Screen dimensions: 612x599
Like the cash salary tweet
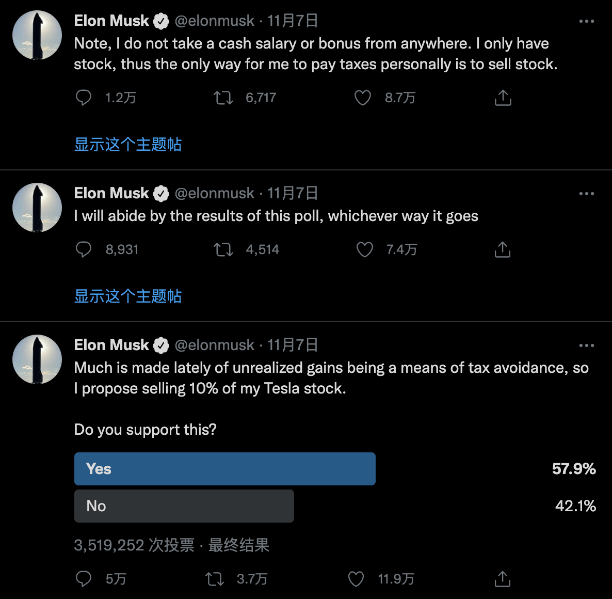pos(365,98)
